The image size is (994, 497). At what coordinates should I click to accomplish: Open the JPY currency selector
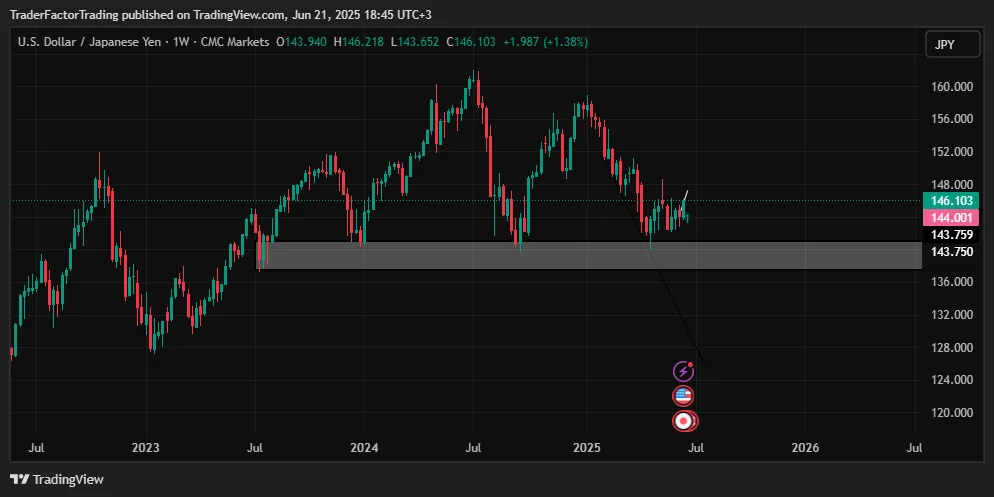(x=944, y=44)
